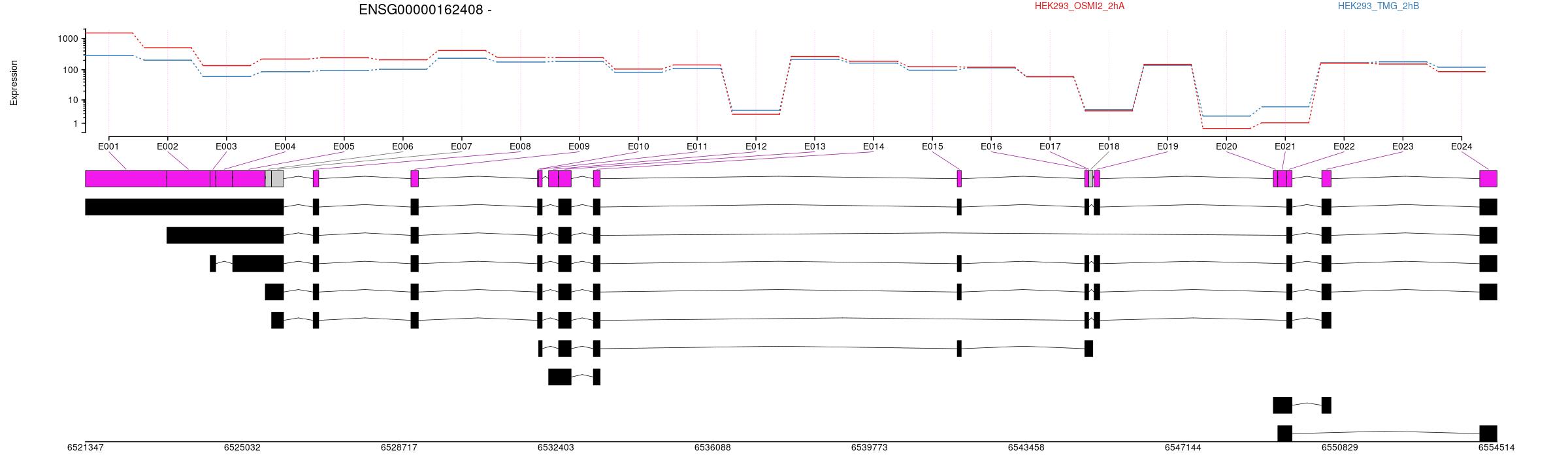Select exon label E007
Viewport: 1568px width, 457px height.
pos(461,147)
